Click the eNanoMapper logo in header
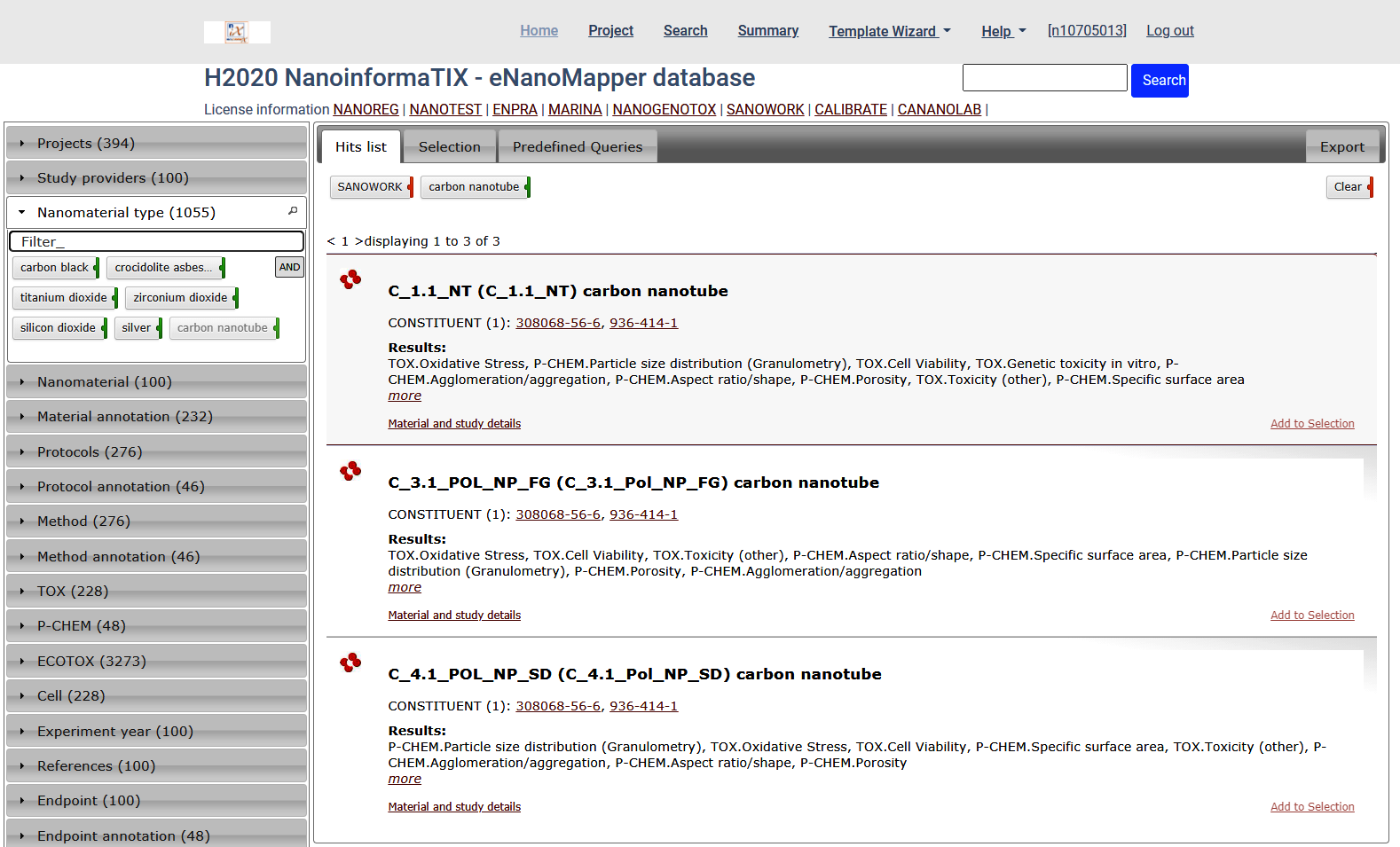1400x847 pixels. tap(237, 32)
